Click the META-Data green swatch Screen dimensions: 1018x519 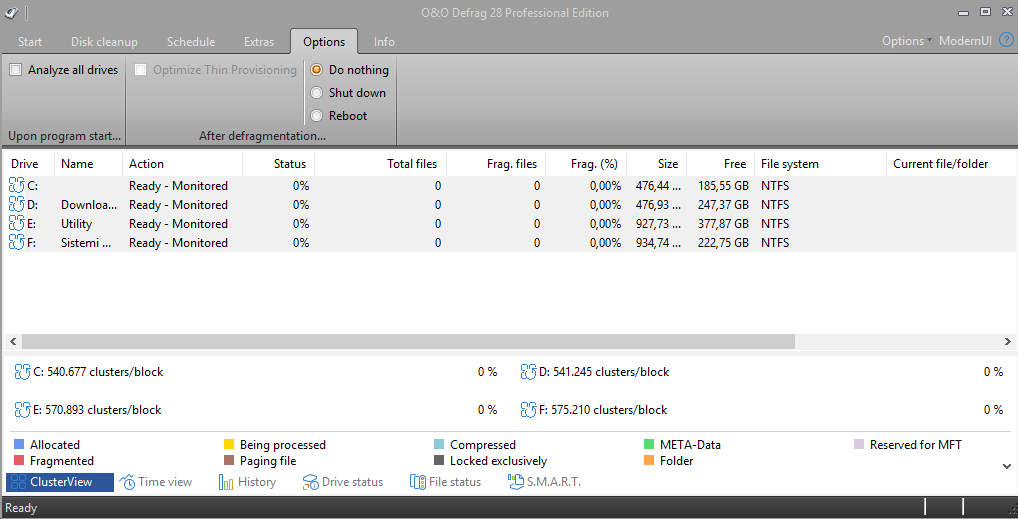[x=649, y=444]
